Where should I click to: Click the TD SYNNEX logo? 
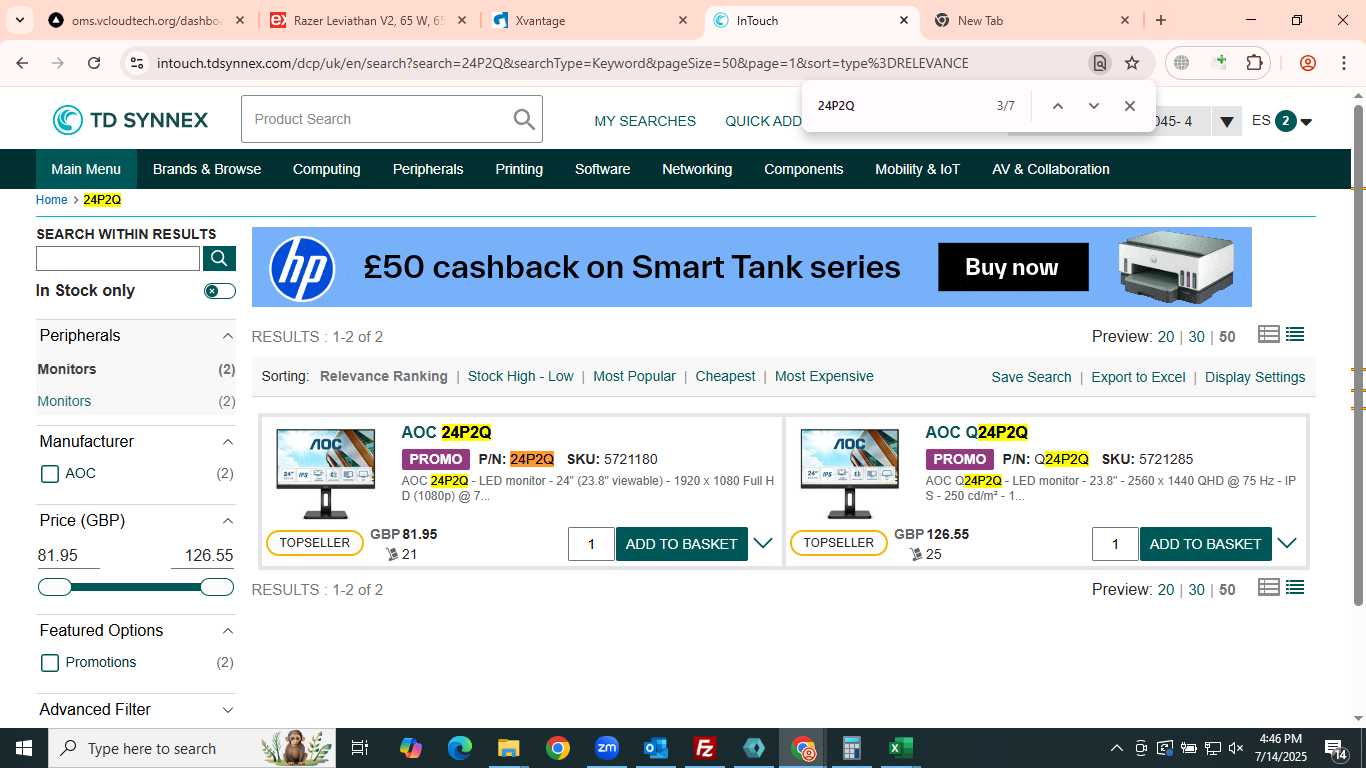130,120
